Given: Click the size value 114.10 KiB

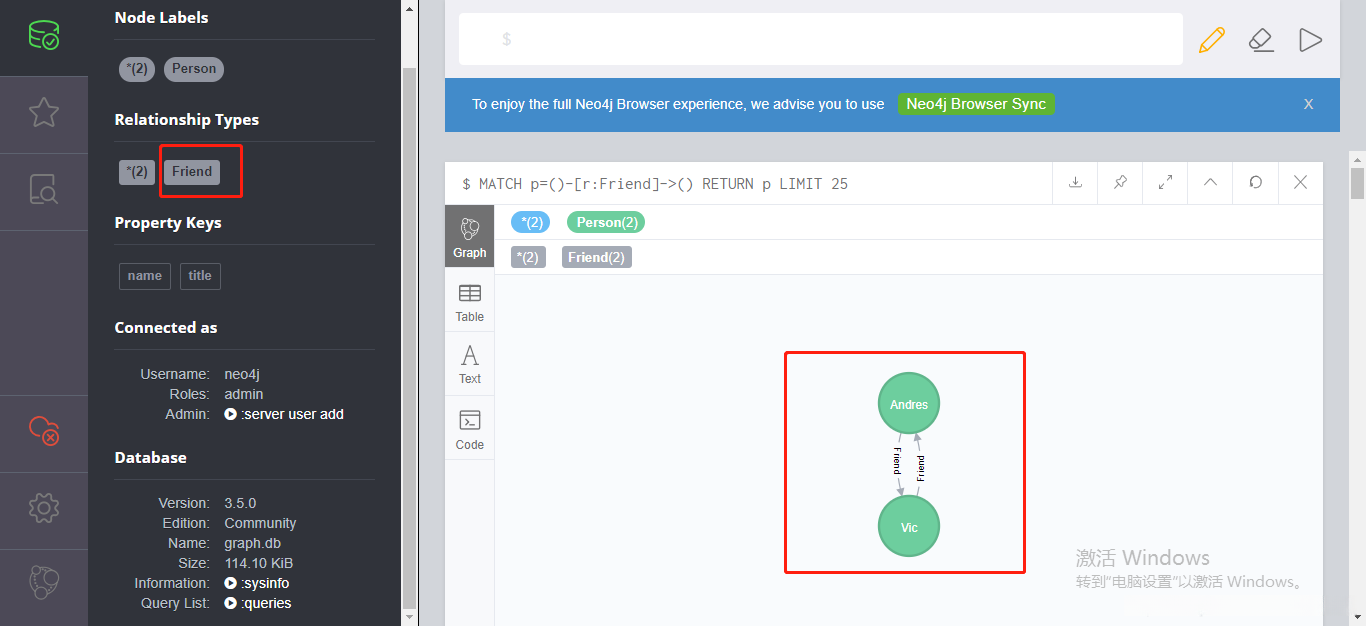Looking at the screenshot, I should click(258, 563).
